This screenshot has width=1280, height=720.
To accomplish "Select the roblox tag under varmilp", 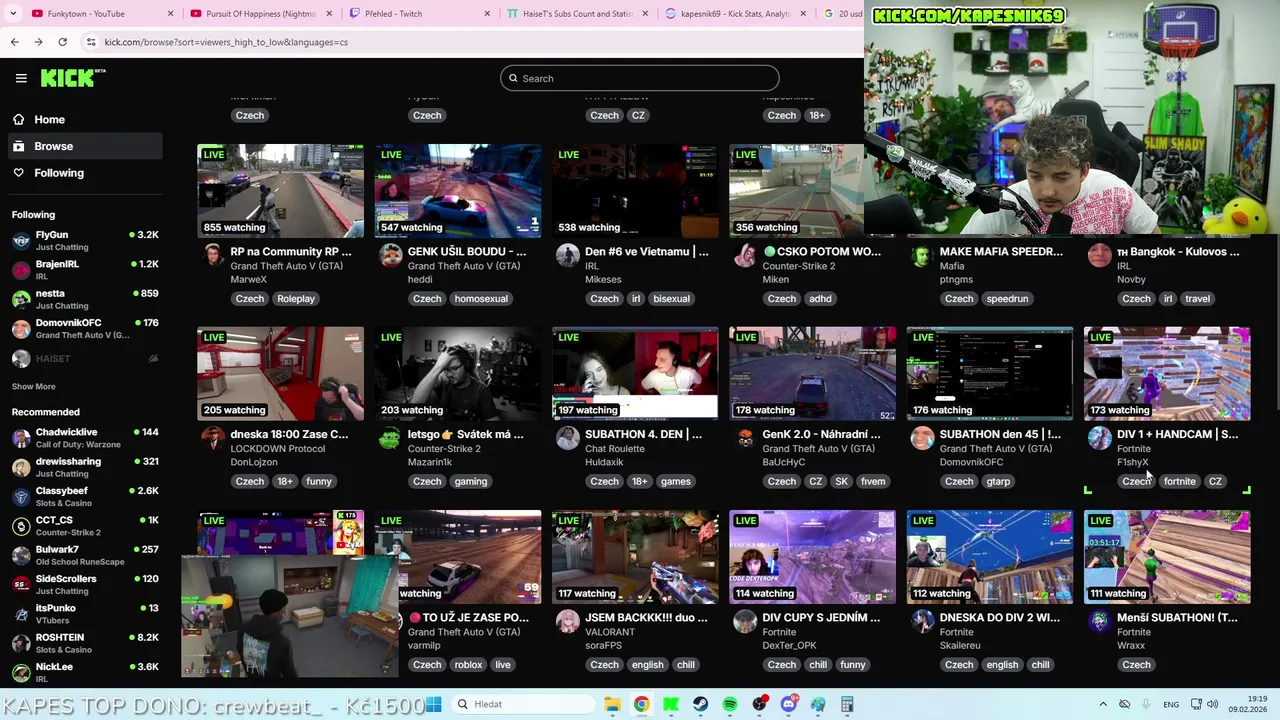I will [x=468, y=664].
